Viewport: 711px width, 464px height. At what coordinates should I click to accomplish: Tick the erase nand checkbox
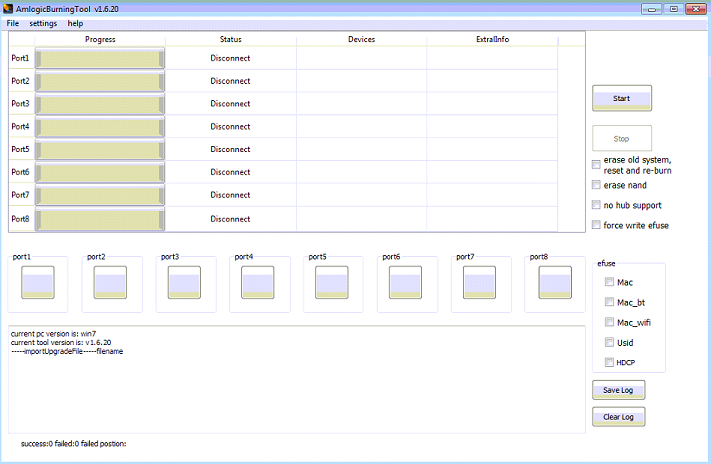coord(596,185)
